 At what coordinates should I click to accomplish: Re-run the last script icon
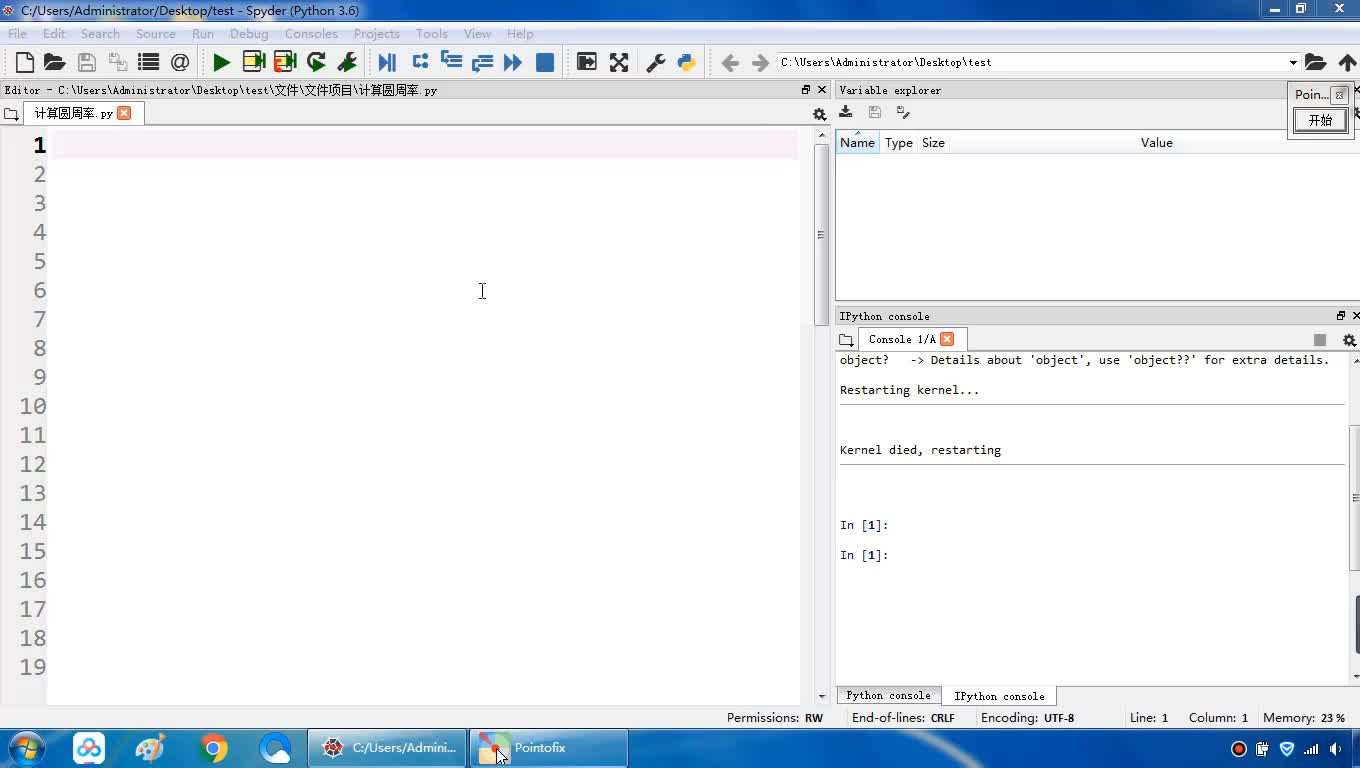(316, 62)
